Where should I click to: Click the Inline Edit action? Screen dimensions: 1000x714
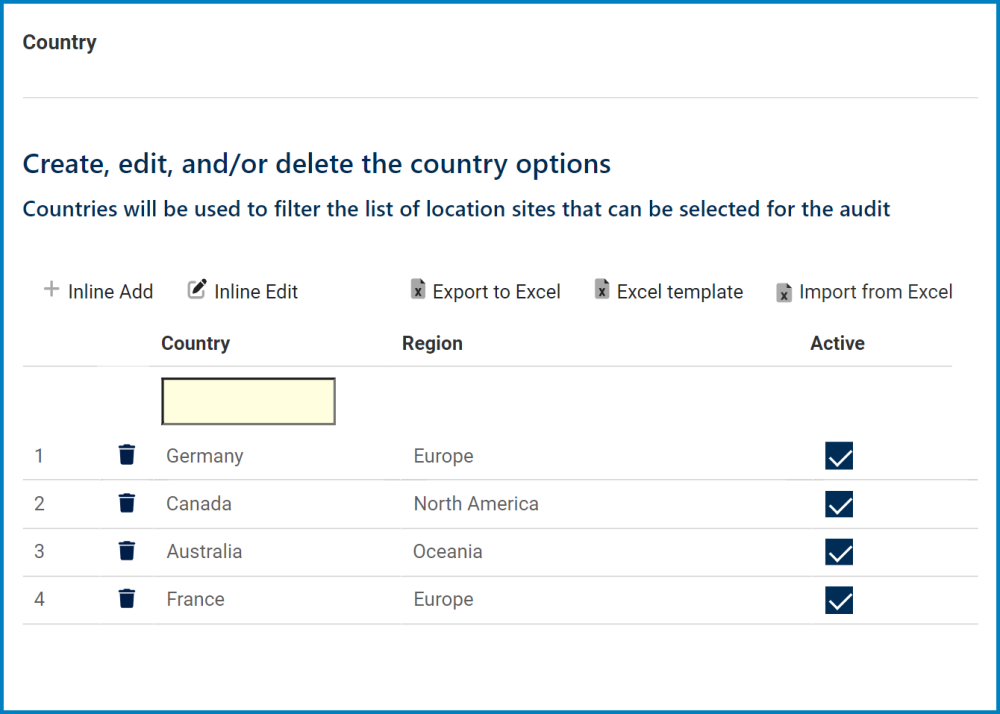pyautogui.click(x=256, y=291)
